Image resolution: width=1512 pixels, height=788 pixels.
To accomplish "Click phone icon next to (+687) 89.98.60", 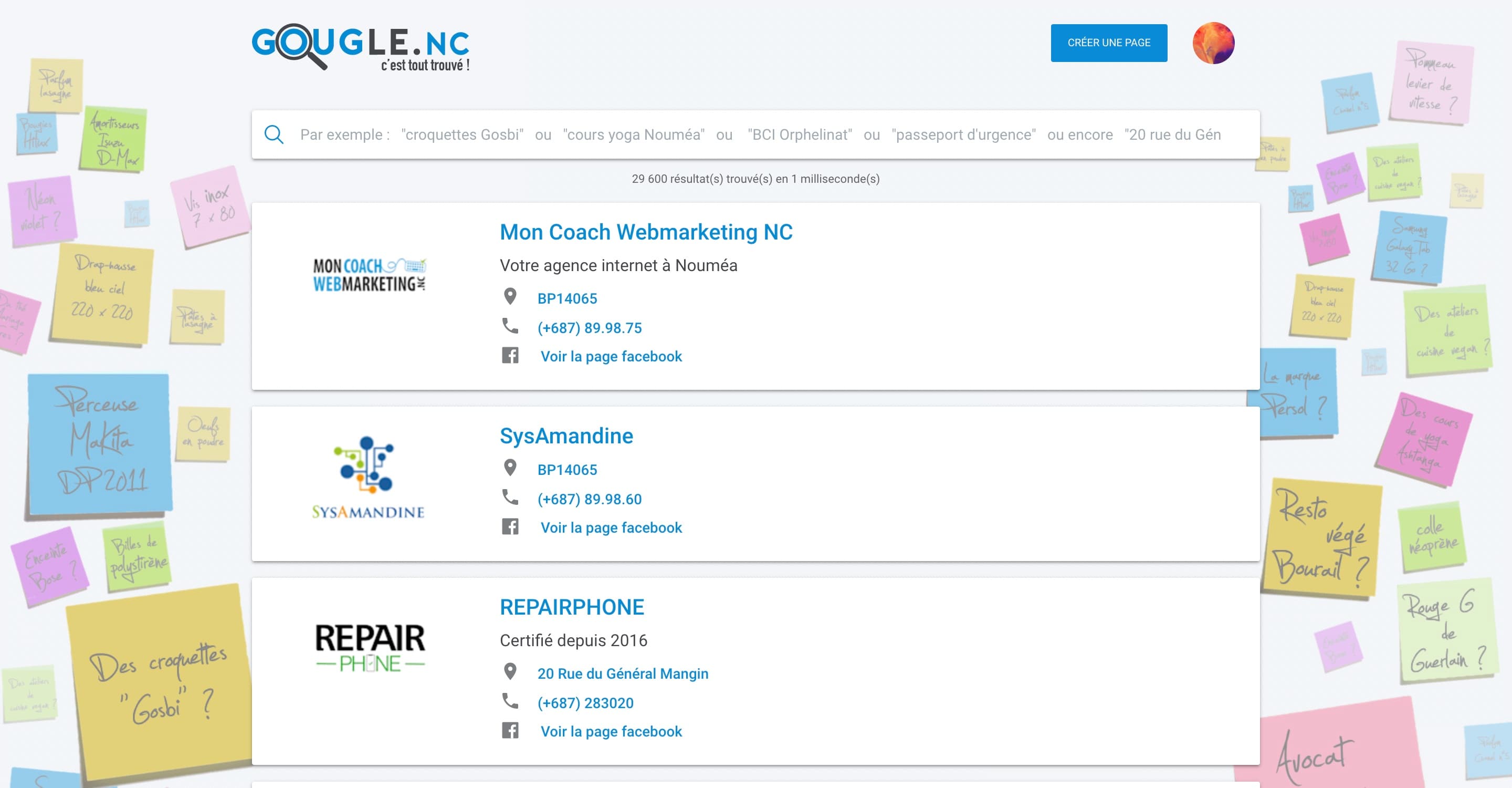I will (509, 497).
